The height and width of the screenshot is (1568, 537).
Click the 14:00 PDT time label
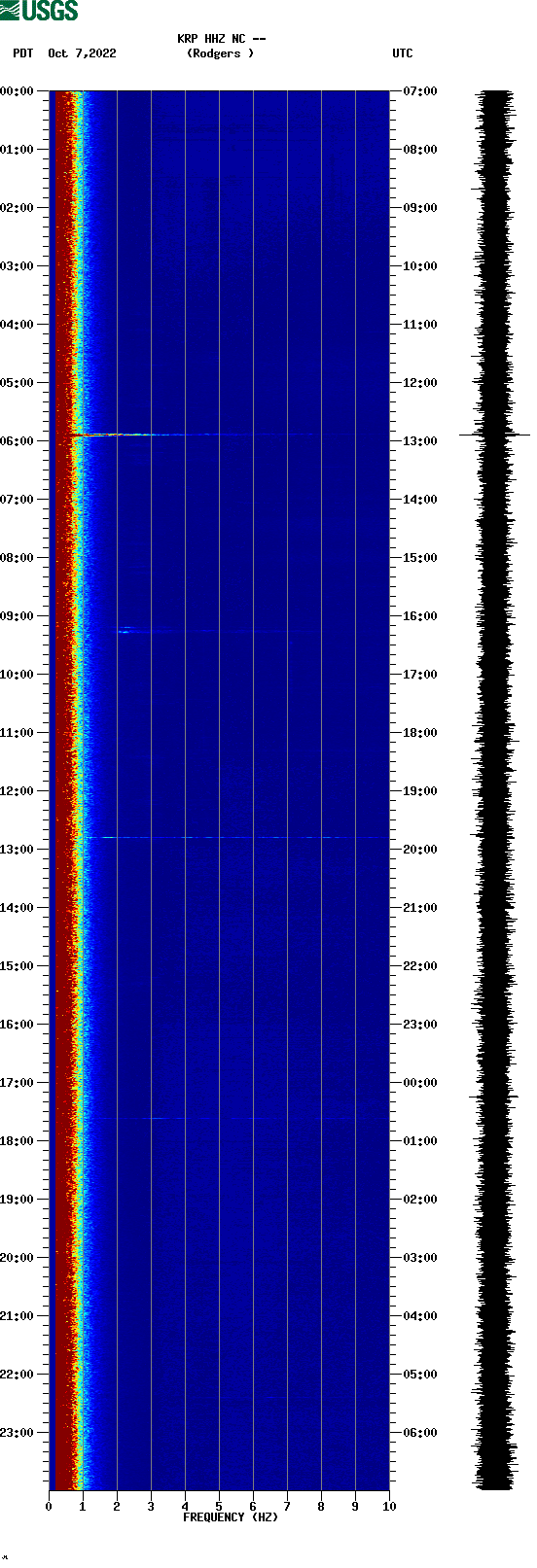[x=18, y=908]
